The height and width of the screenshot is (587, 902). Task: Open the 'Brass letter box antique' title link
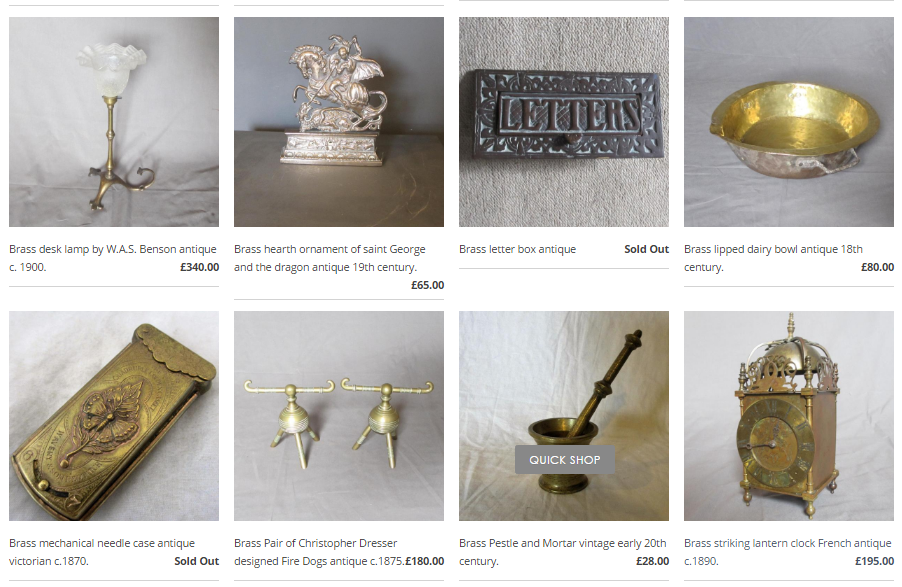517,249
